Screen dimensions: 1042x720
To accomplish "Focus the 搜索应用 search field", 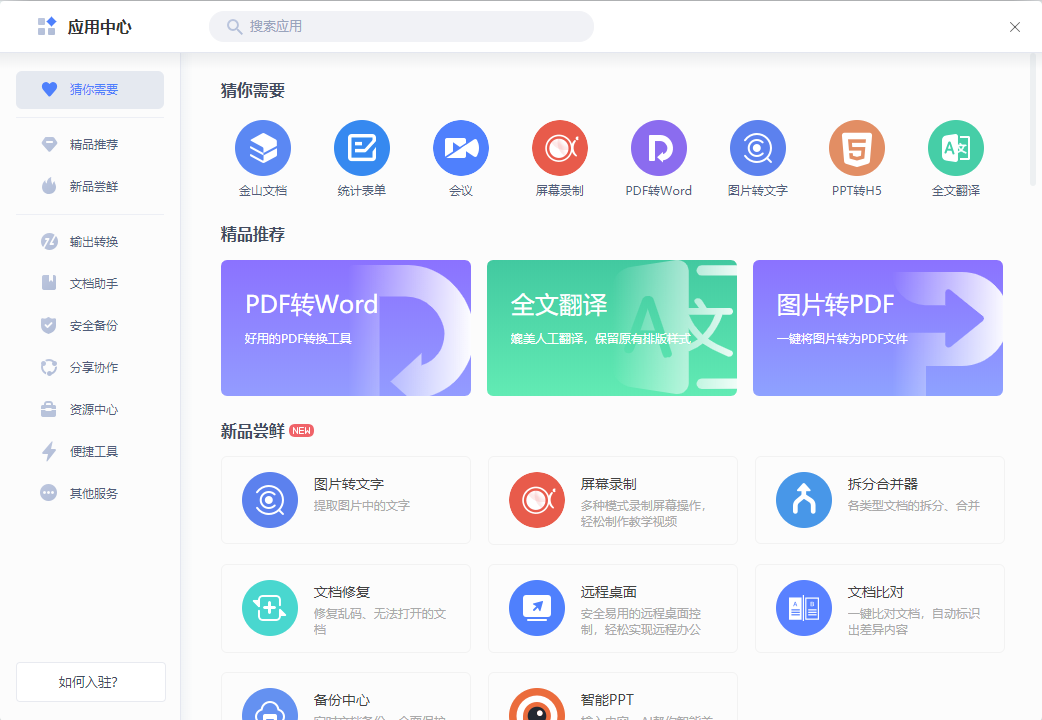I will tap(401, 27).
